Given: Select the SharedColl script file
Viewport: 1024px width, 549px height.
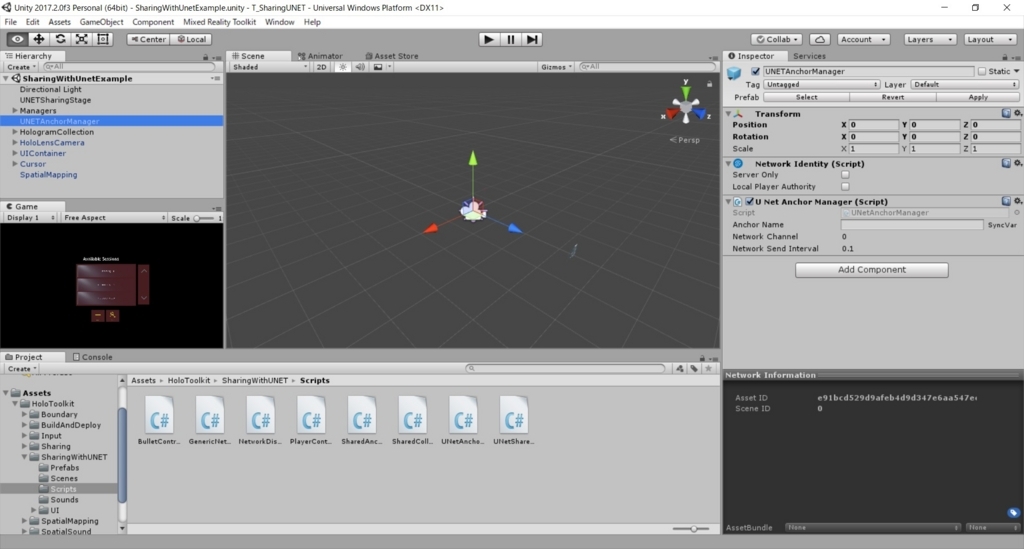Looking at the screenshot, I should click(412, 420).
